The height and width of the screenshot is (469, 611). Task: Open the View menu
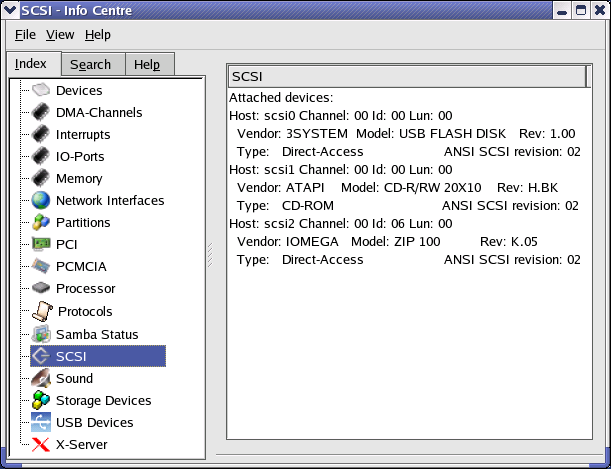[60, 35]
